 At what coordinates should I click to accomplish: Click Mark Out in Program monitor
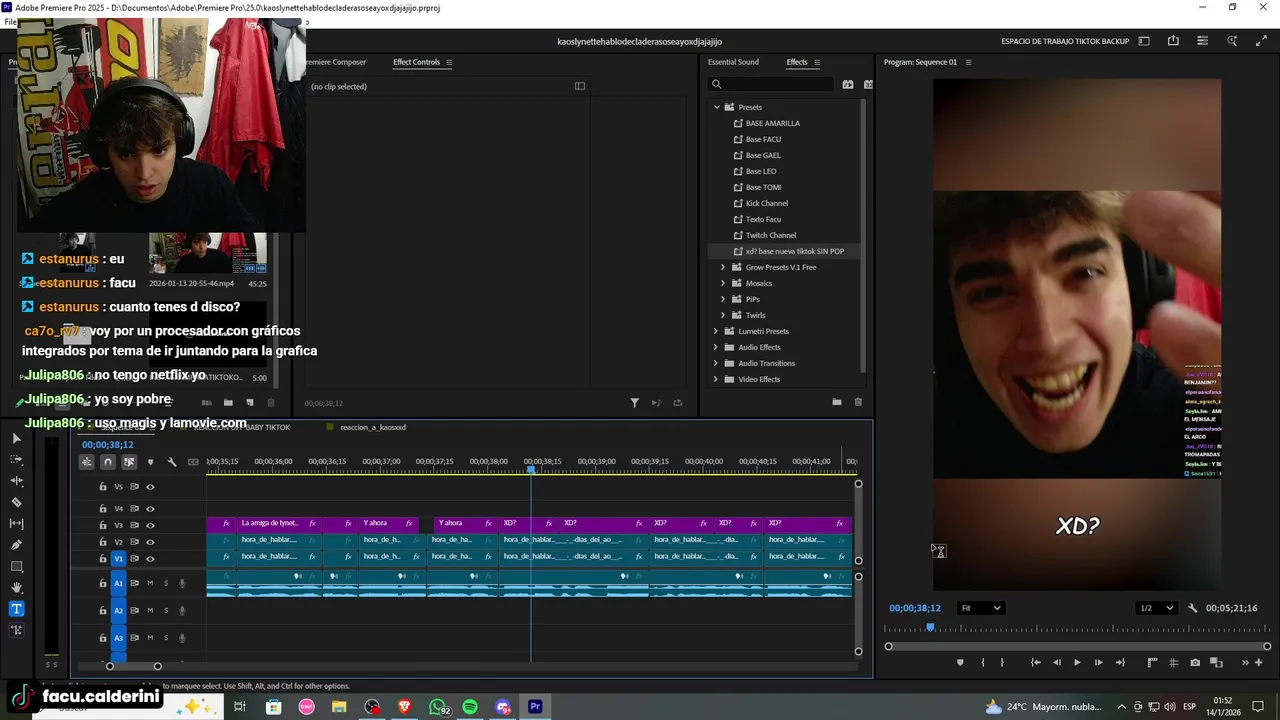tap(1002, 663)
